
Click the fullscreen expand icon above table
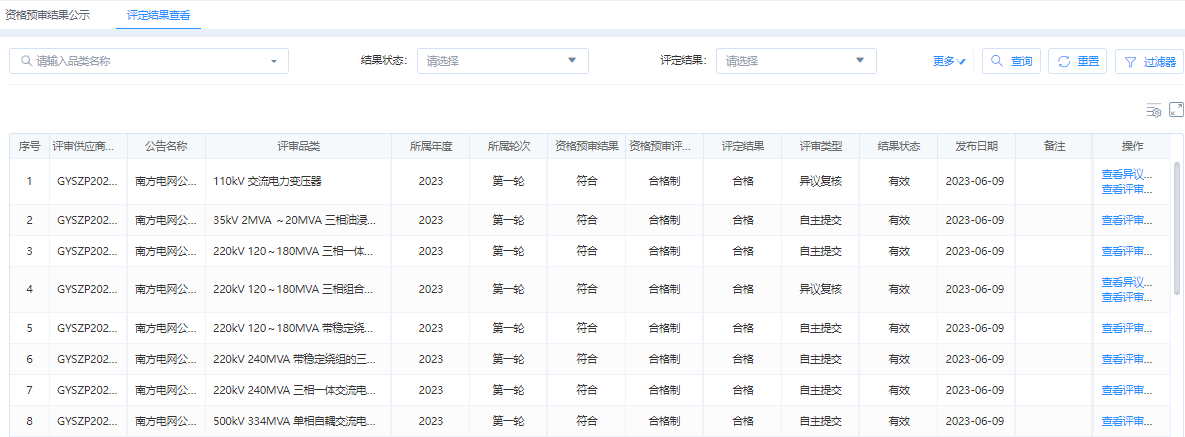1176,109
